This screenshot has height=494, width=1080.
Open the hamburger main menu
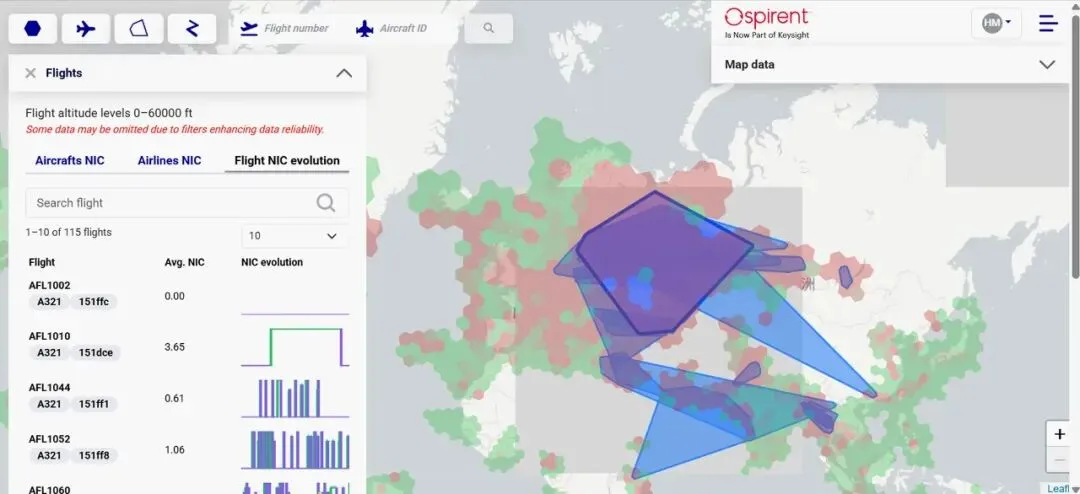pos(1048,23)
